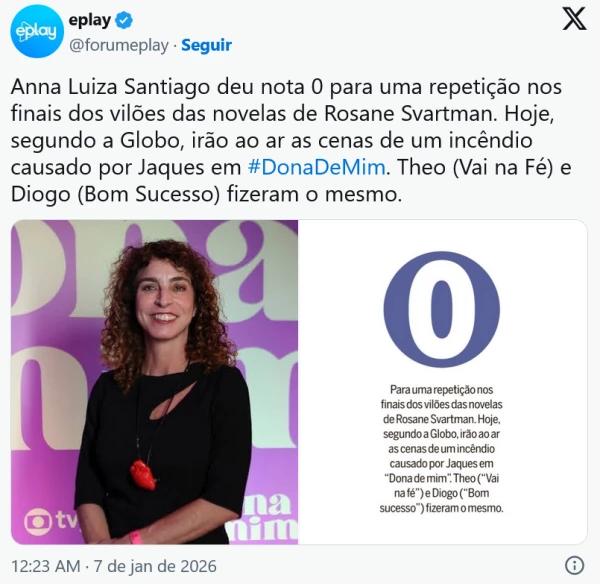Click the newspaper clipping text block
The image size is (600, 584).
point(442,449)
